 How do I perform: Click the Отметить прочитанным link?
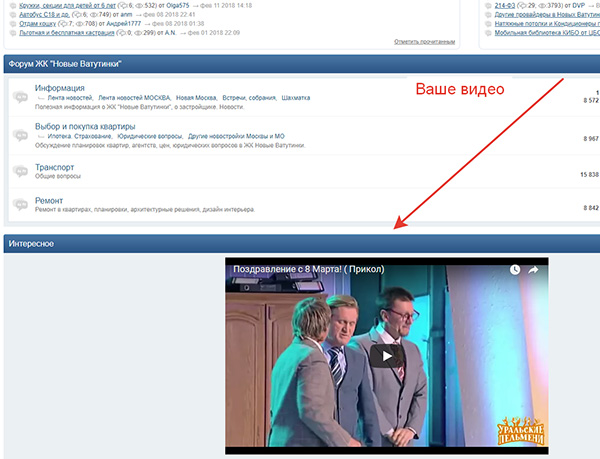[x=424, y=42]
